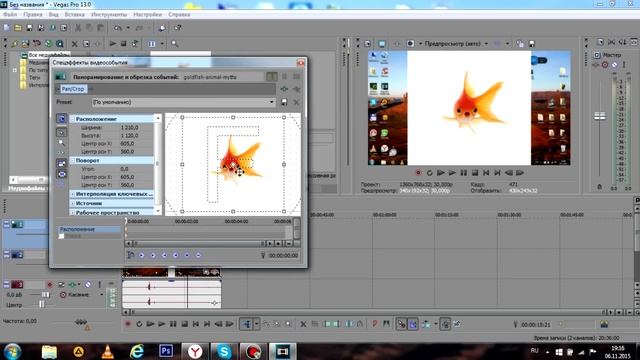640x360 pixels.
Task: Select timeline Normal Edit tool
Action: click(247, 324)
